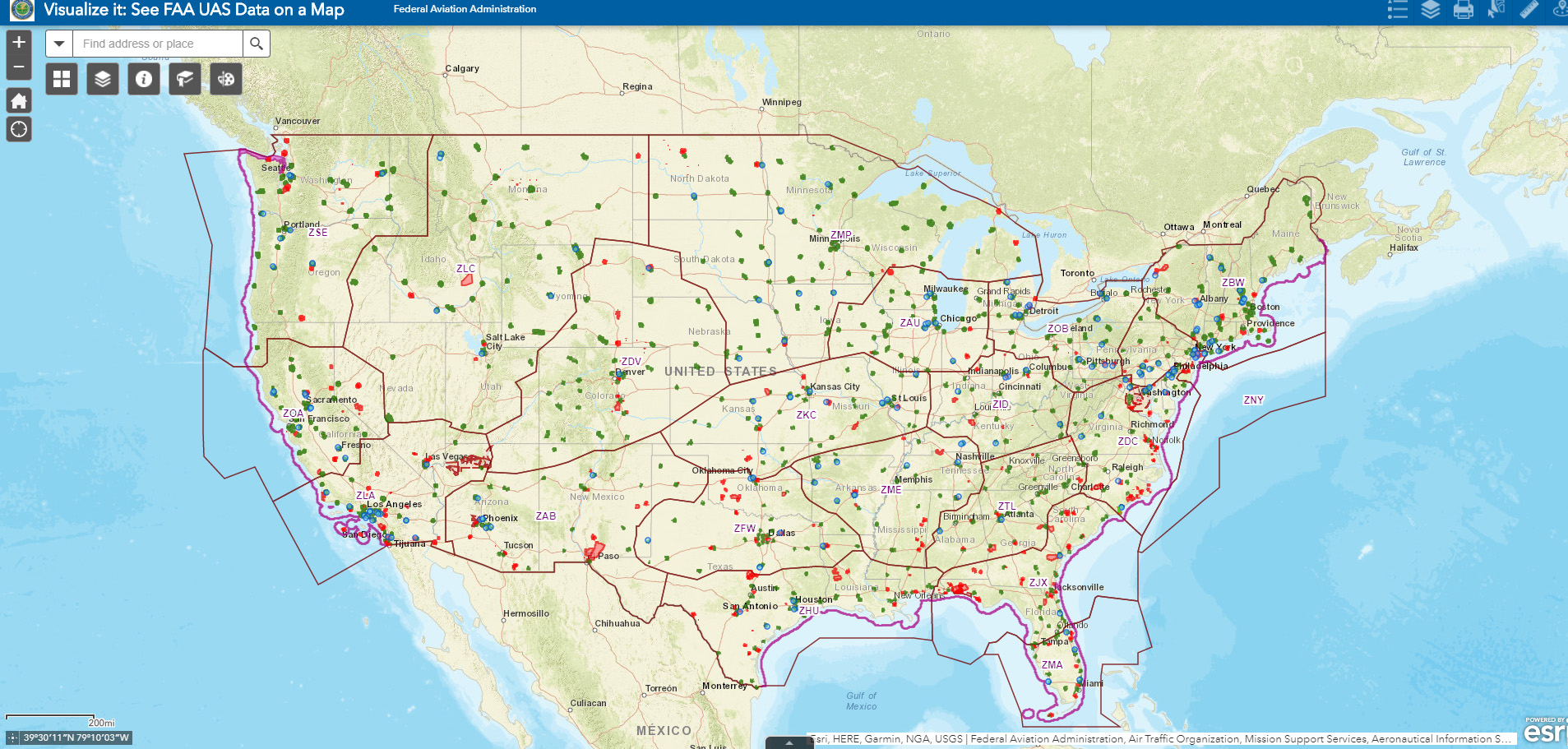Open the Bookmarks tool
This screenshot has height=749, width=1568.
(x=184, y=79)
